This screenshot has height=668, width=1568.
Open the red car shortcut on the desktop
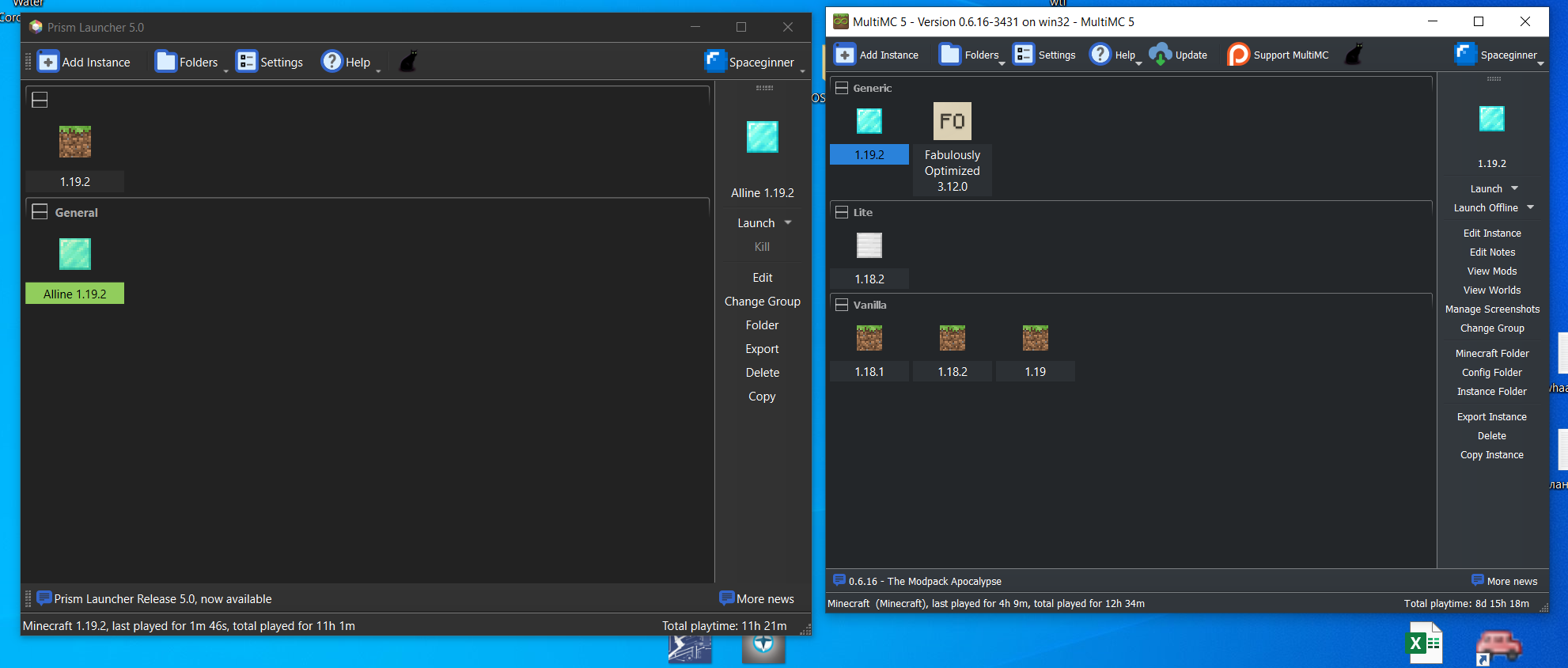pyautogui.click(x=1498, y=646)
